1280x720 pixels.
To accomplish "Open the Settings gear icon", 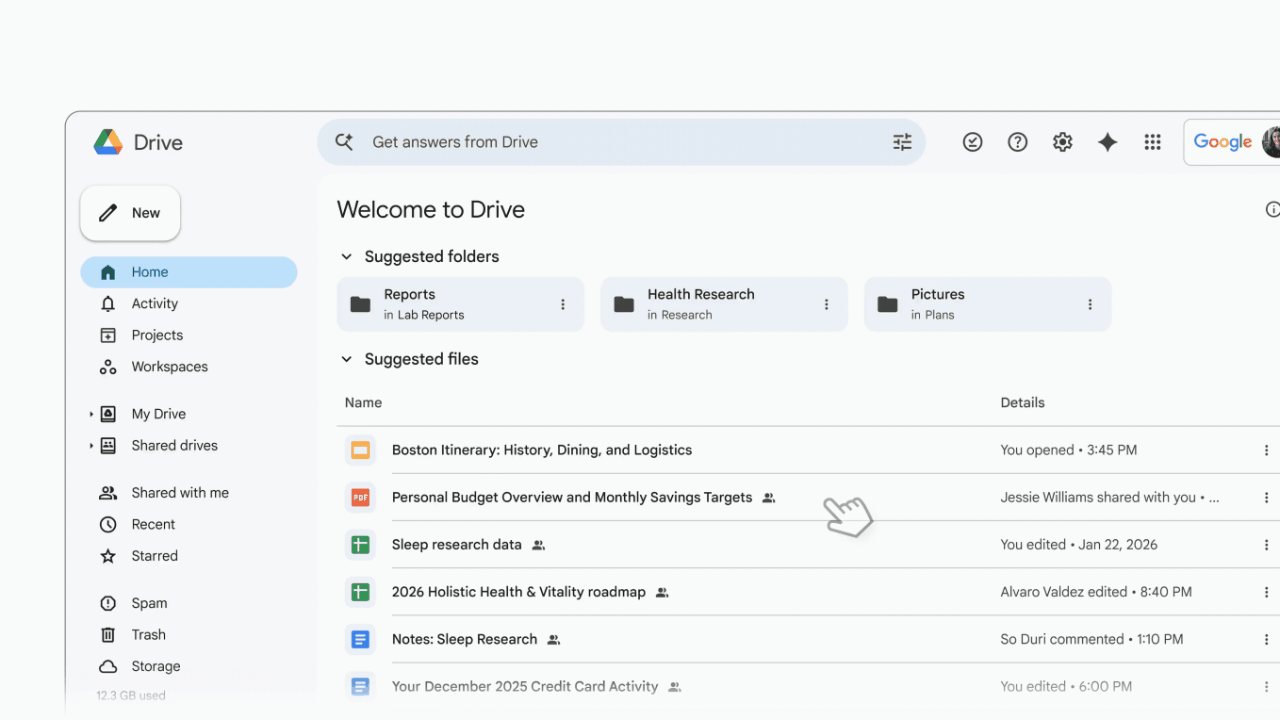I will tap(1062, 142).
